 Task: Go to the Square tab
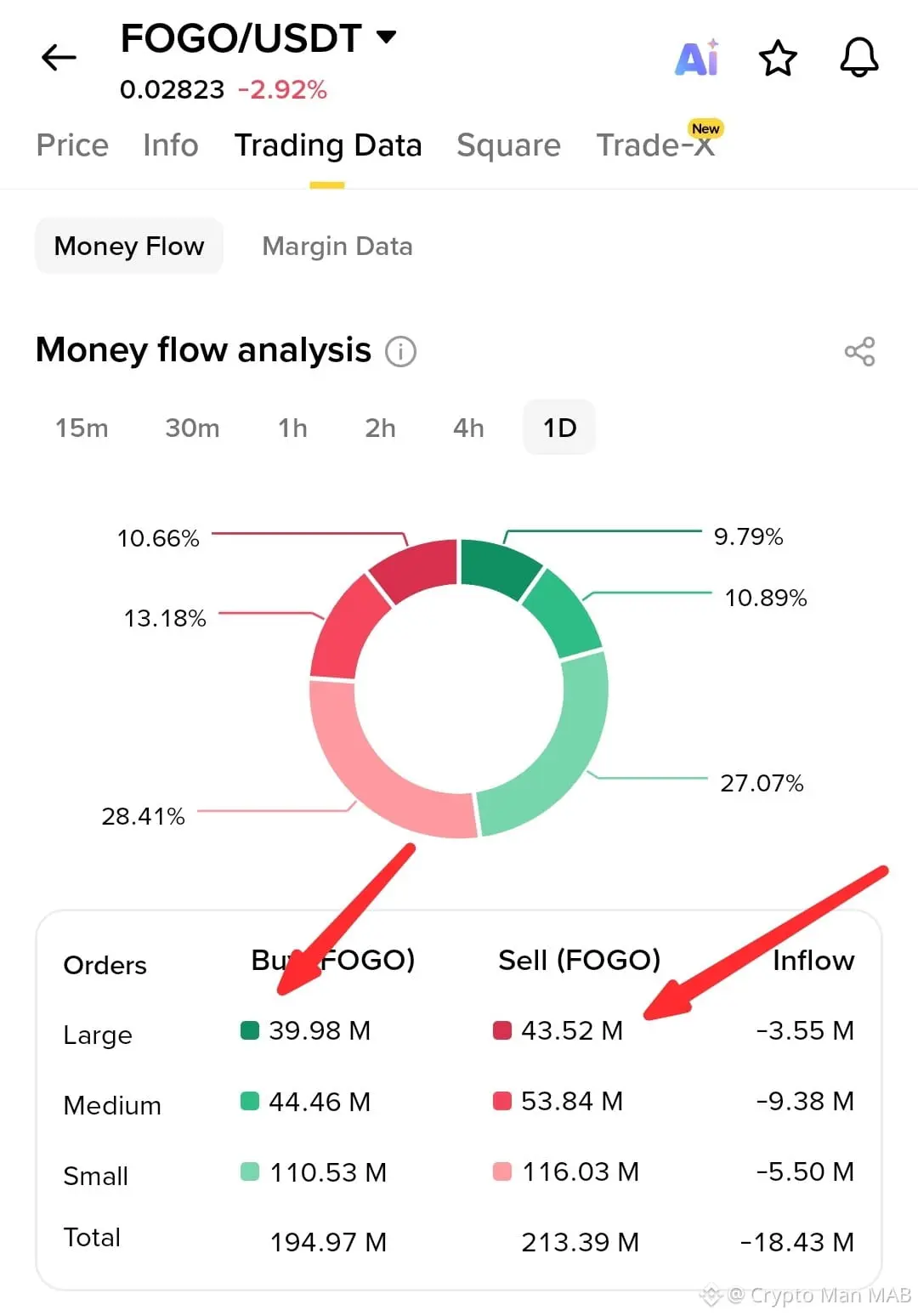tap(508, 145)
